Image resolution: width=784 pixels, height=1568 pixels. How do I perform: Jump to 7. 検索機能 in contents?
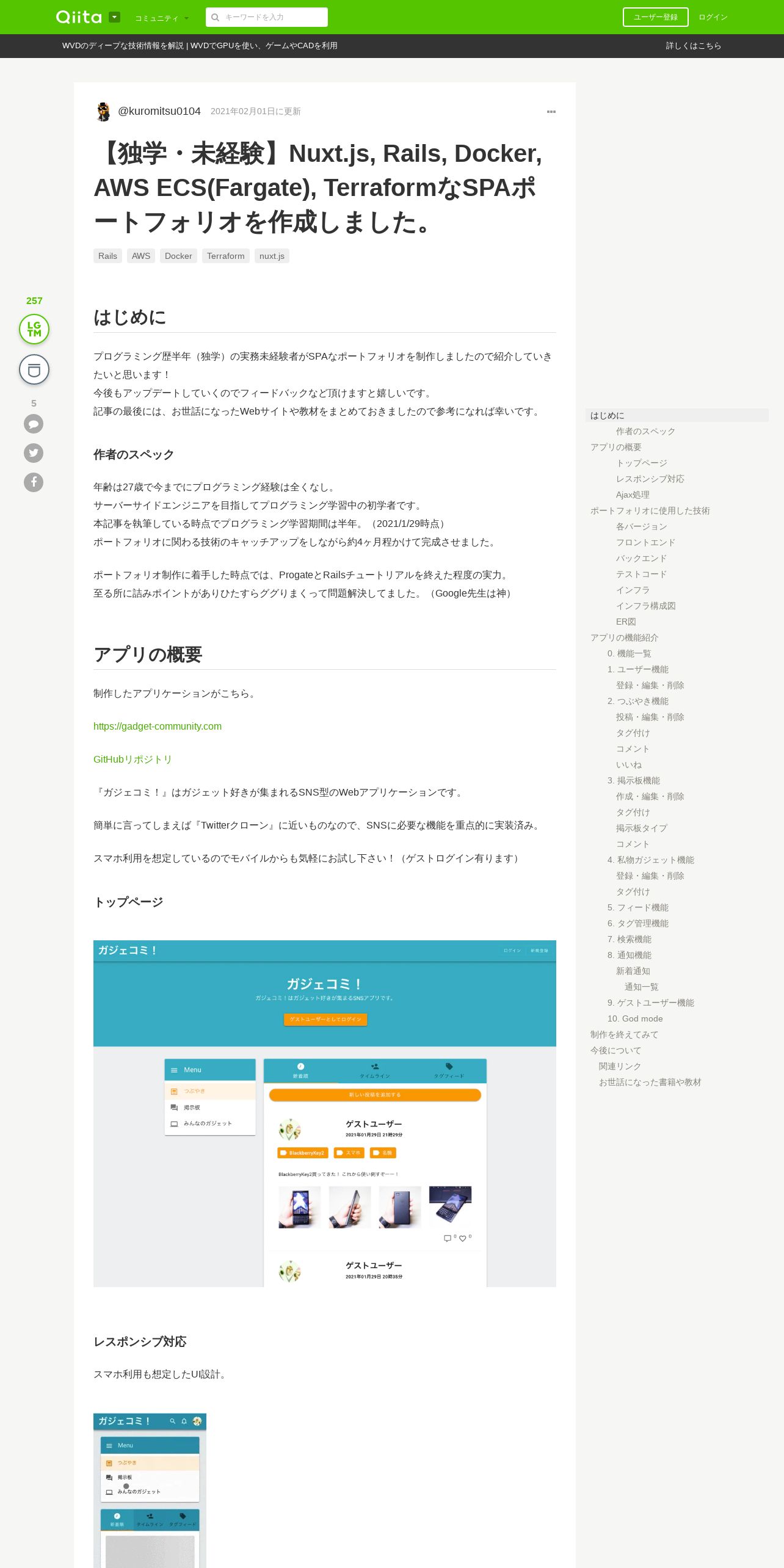tap(629, 939)
